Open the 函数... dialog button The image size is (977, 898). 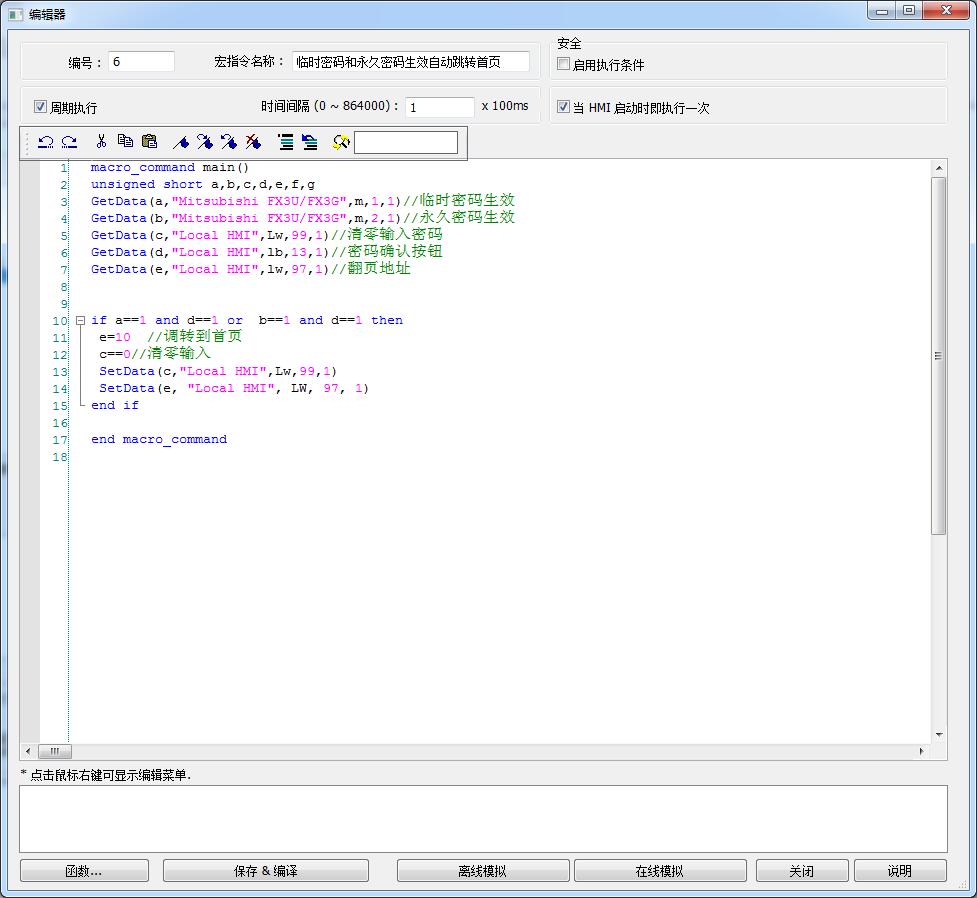(x=84, y=871)
